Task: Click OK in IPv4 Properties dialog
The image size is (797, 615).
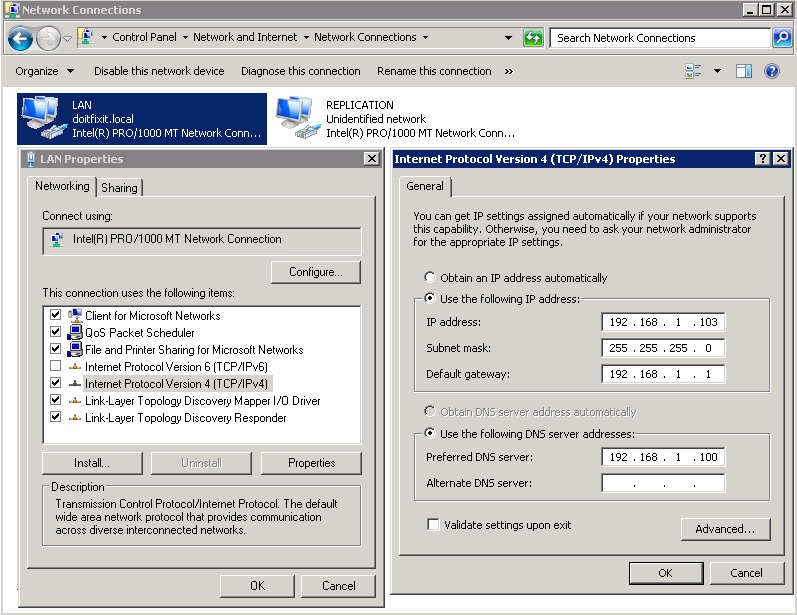Action: (x=666, y=573)
